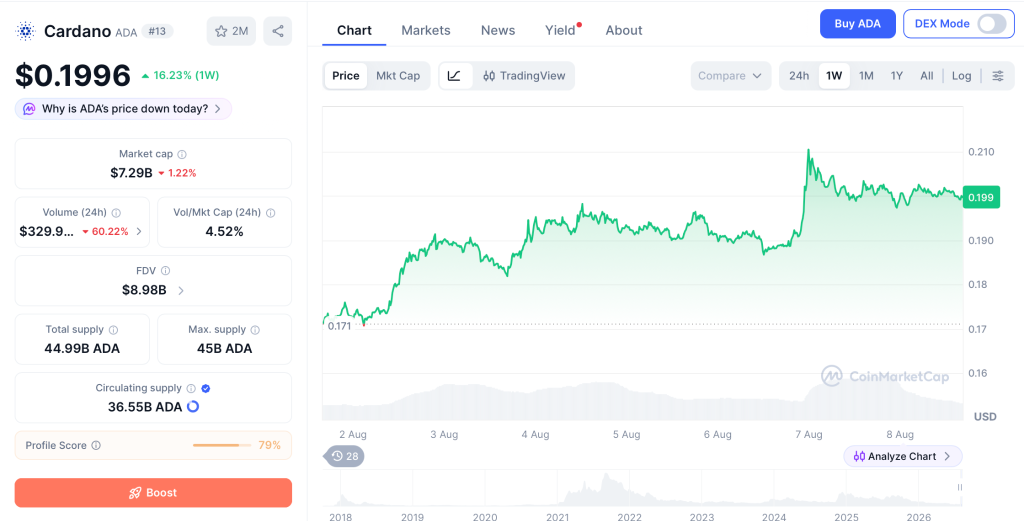Select the line chart view icon
The height and width of the screenshot is (521, 1024).
pos(455,76)
